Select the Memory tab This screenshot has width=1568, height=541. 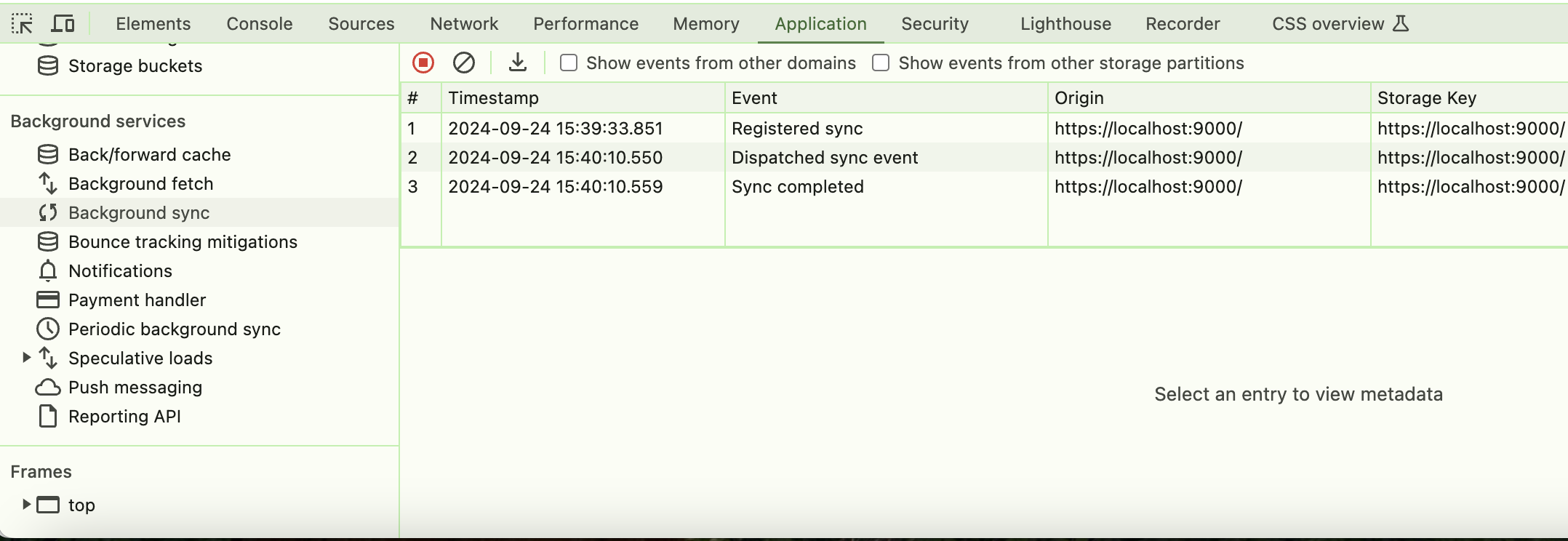[706, 24]
